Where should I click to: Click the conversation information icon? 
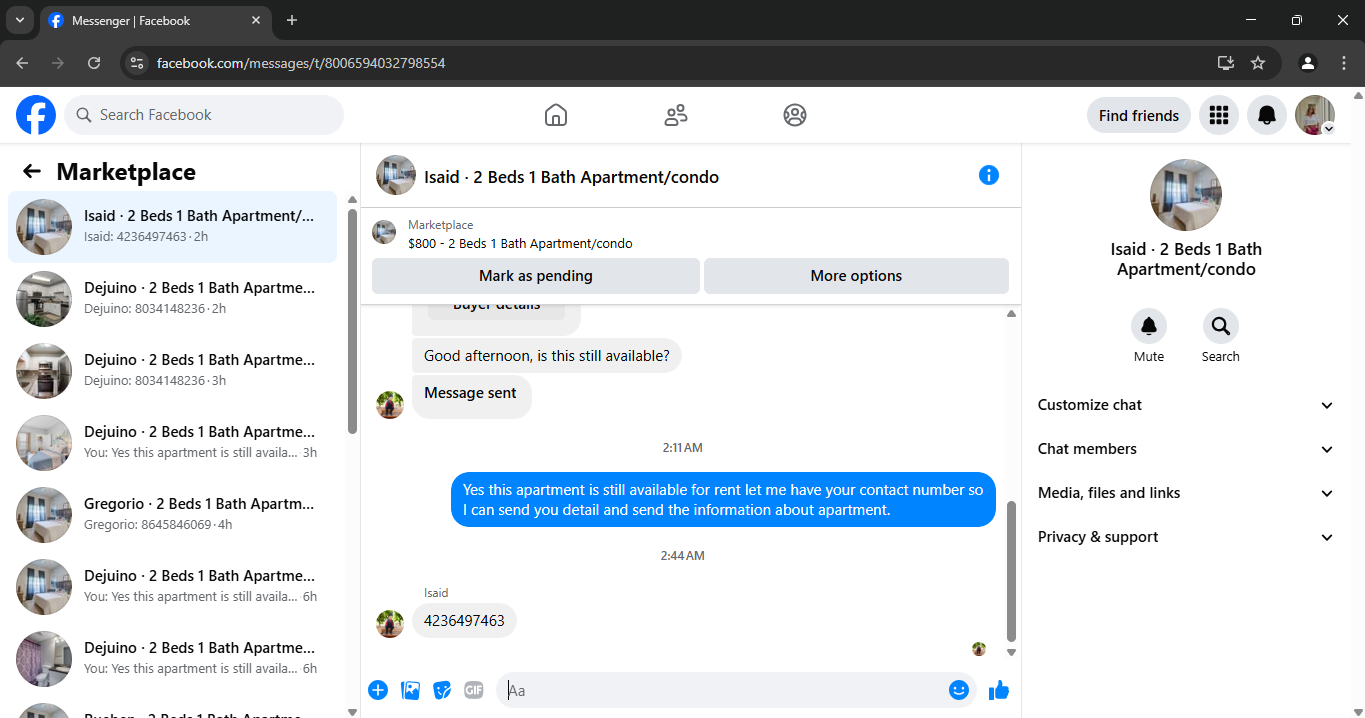pyautogui.click(x=989, y=175)
